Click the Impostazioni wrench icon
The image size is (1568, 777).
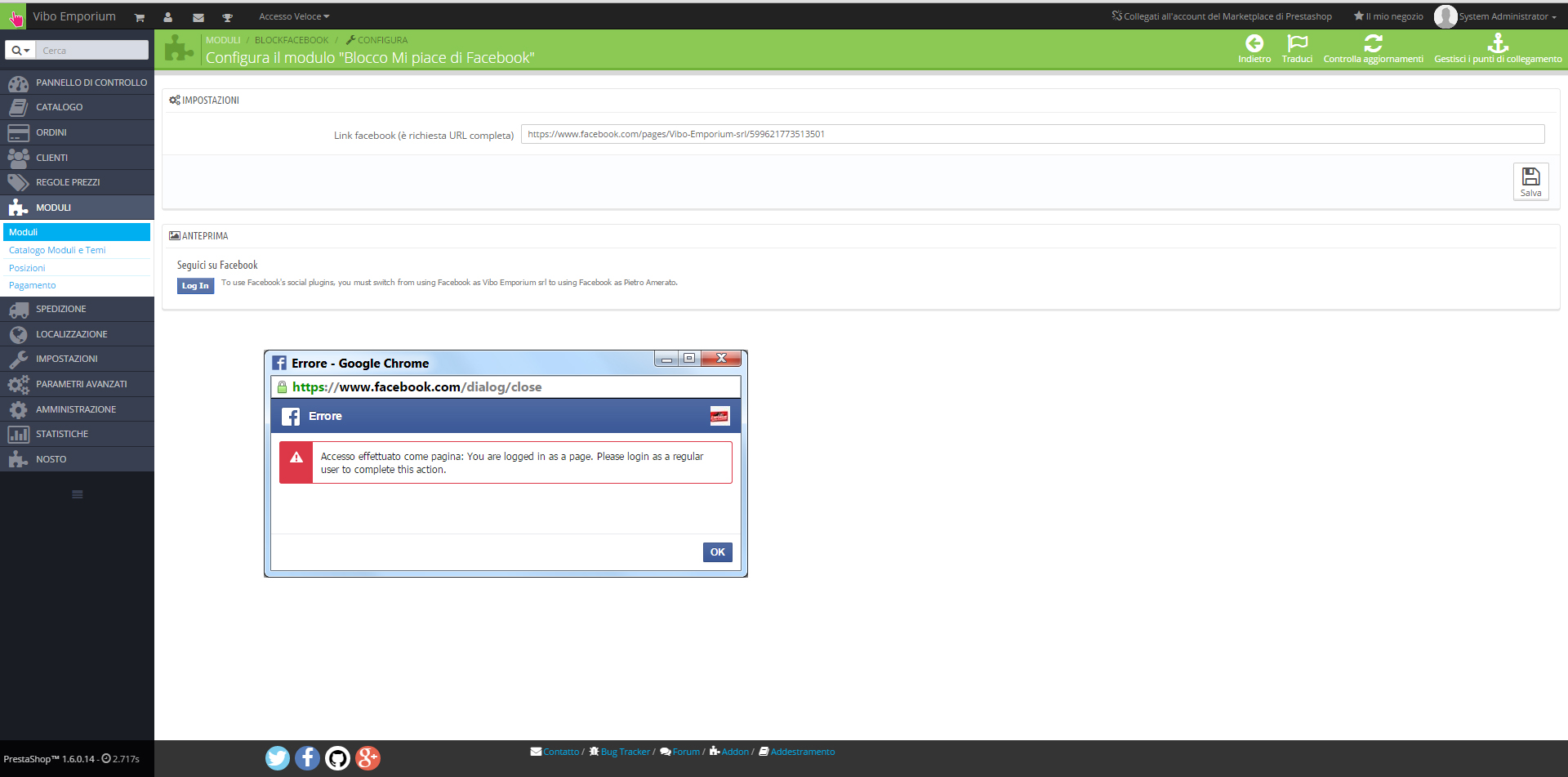coord(18,359)
